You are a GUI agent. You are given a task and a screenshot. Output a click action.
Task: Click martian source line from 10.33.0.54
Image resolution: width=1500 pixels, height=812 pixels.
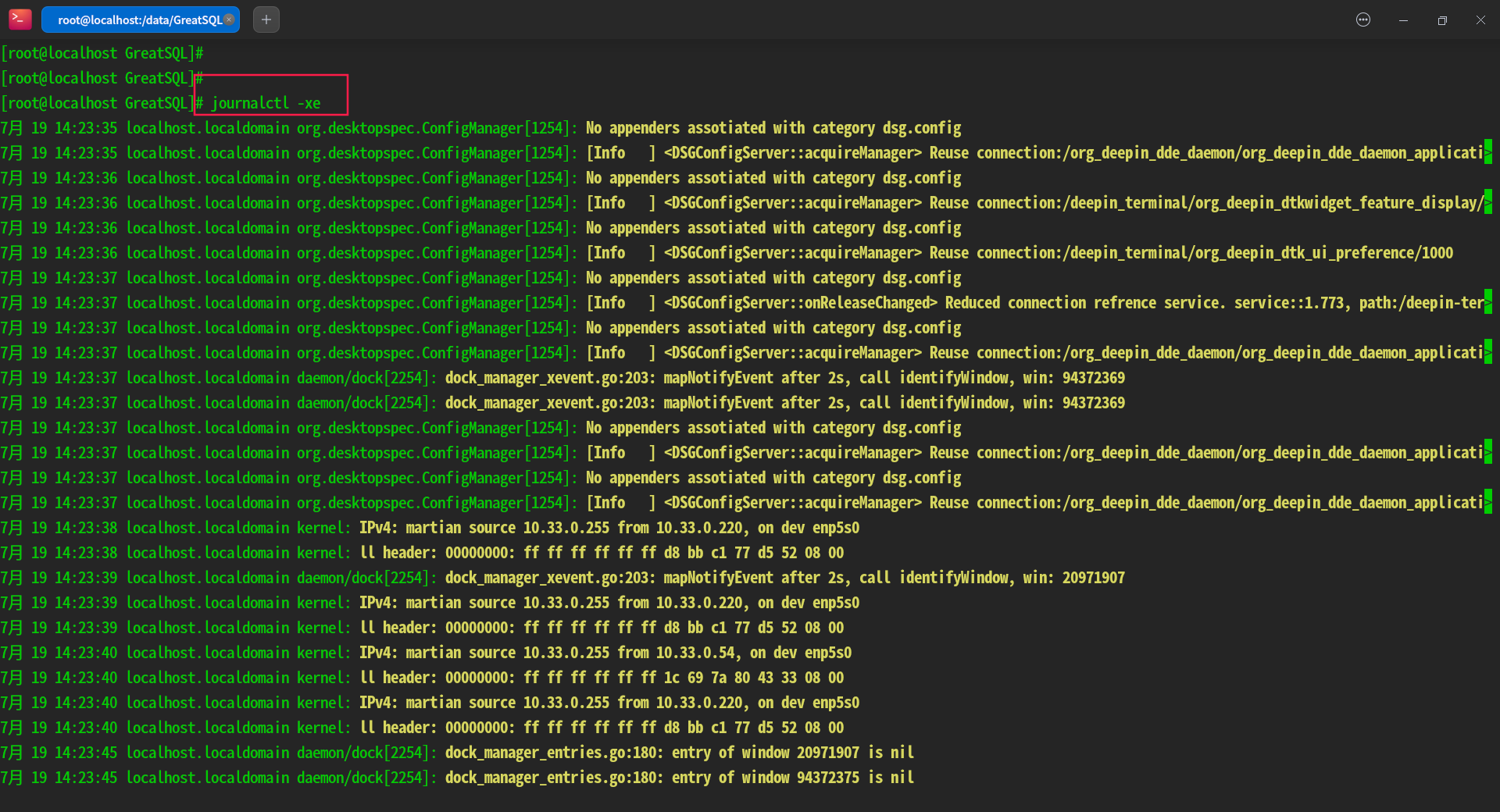click(426, 653)
